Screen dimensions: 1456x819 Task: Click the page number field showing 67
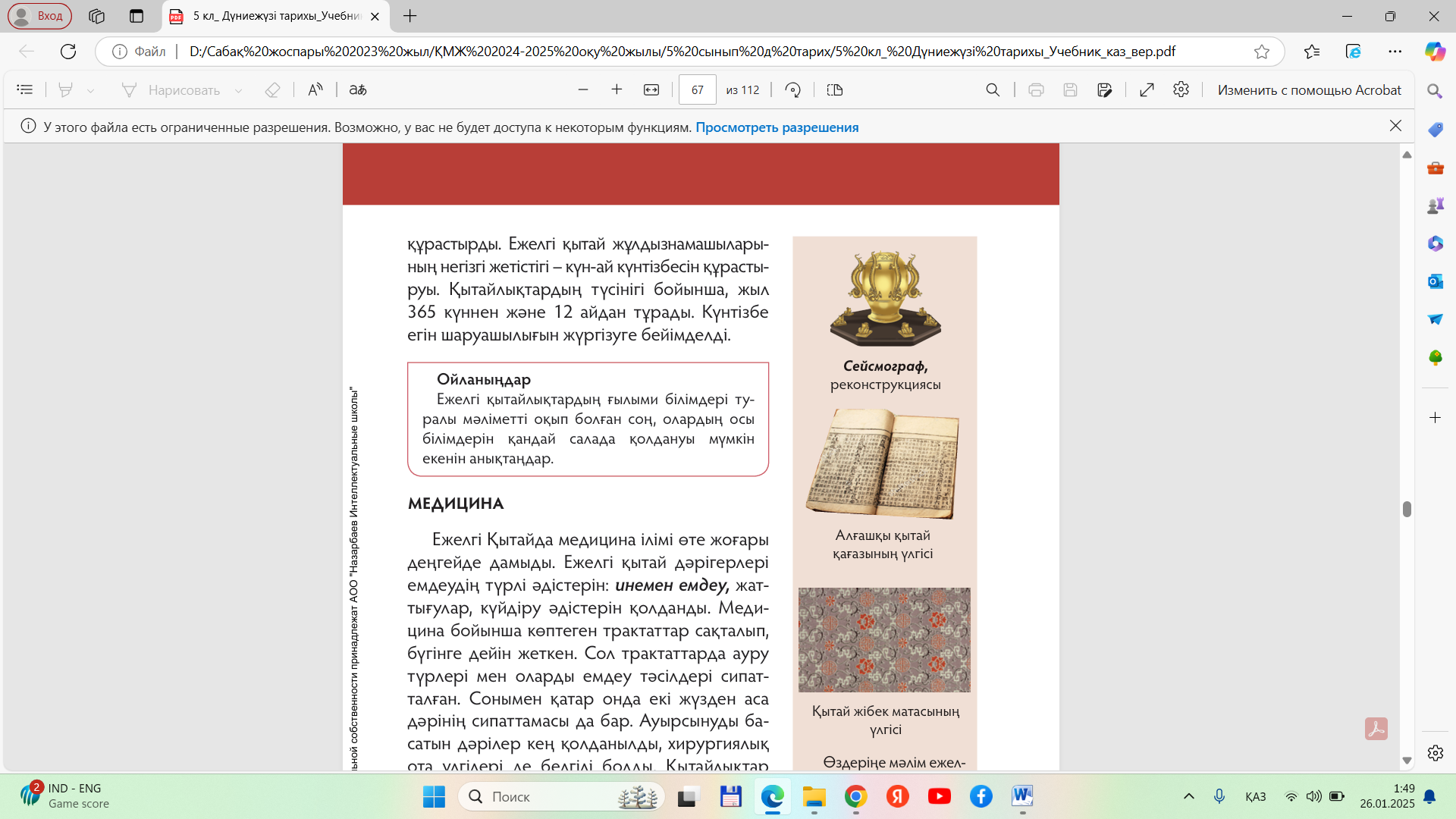[697, 89]
